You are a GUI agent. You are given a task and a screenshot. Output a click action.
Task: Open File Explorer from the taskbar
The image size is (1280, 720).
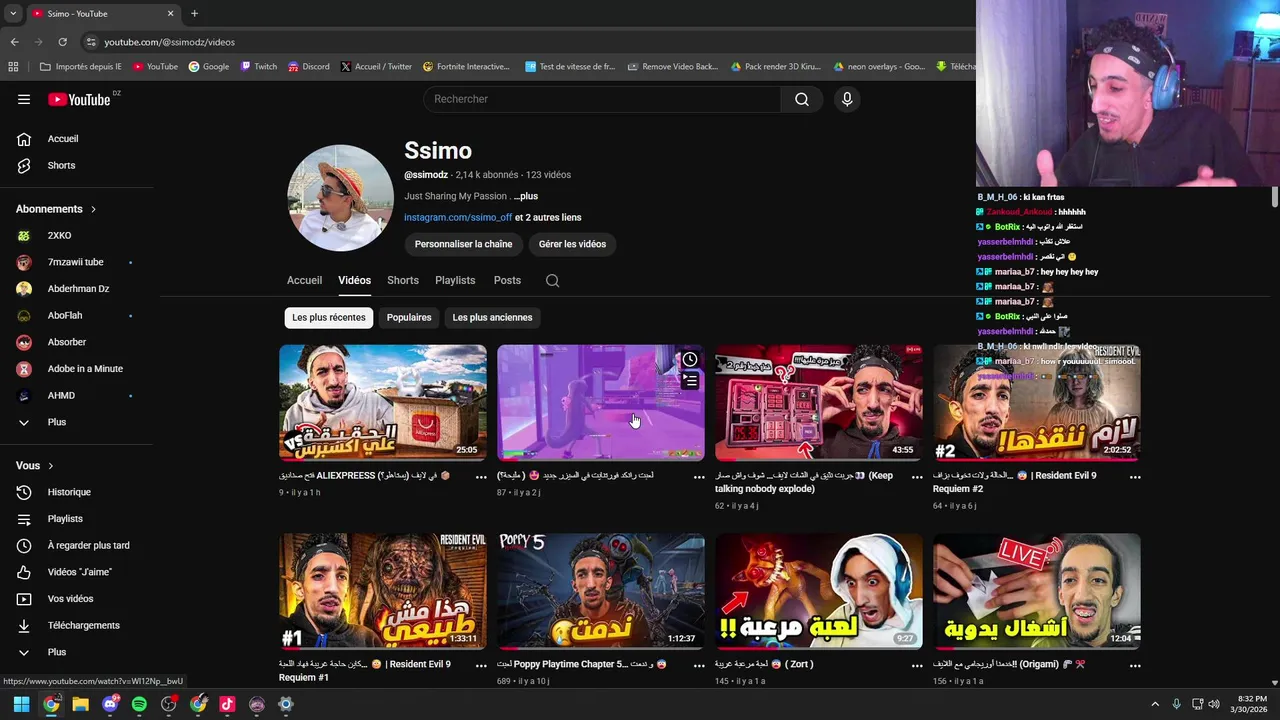click(80, 704)
